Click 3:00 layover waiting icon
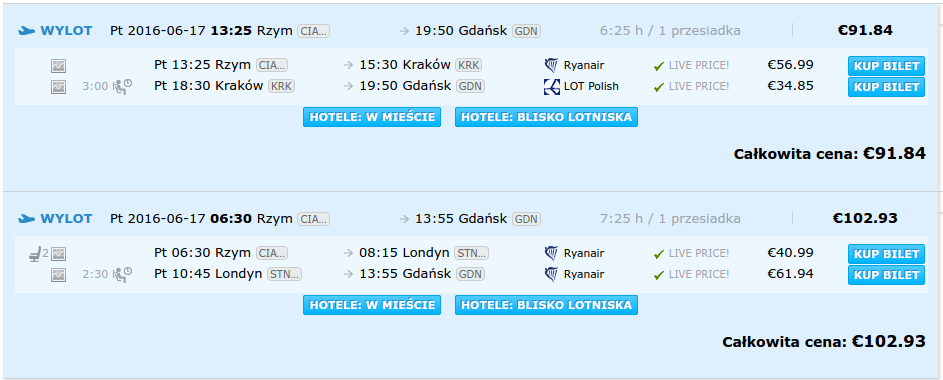943x380 pixels. (124, 87)
